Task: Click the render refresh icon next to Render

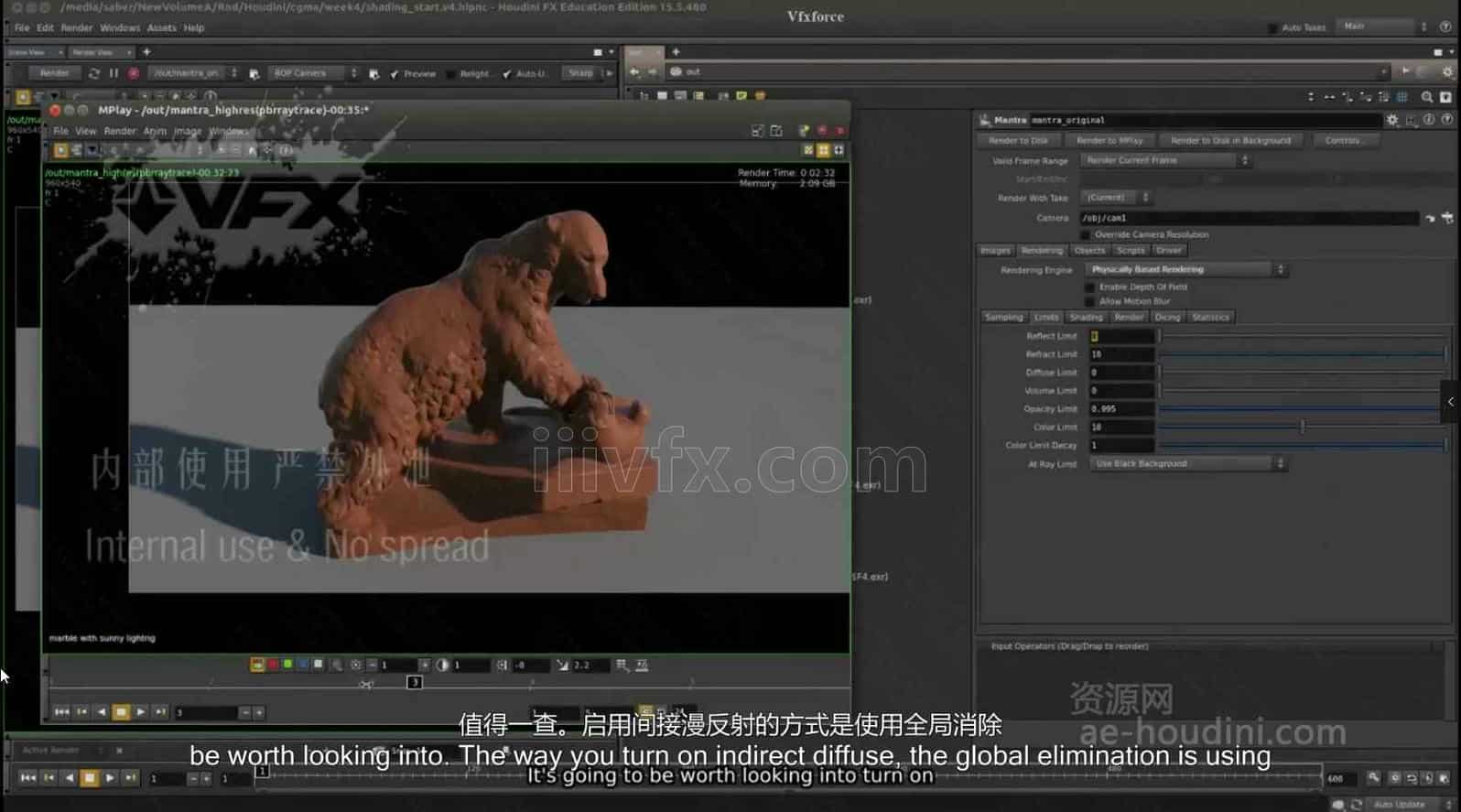Action: coord(93,73)
